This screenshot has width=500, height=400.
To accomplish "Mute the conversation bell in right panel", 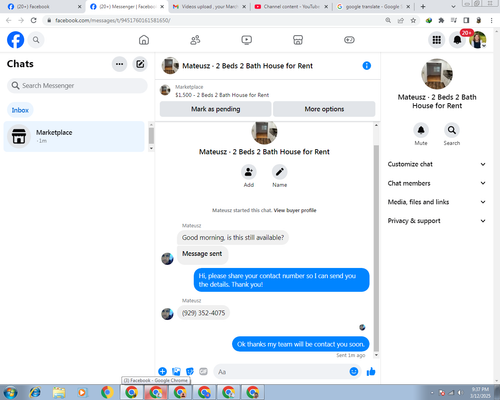I will coord(421,130).
